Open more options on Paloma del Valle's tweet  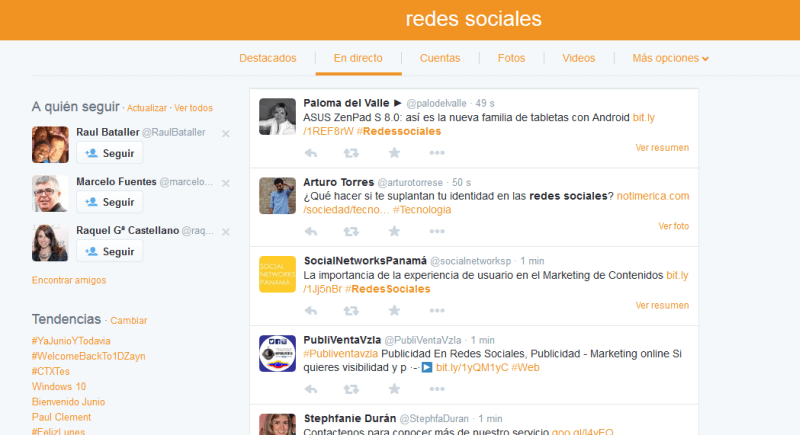437,153
